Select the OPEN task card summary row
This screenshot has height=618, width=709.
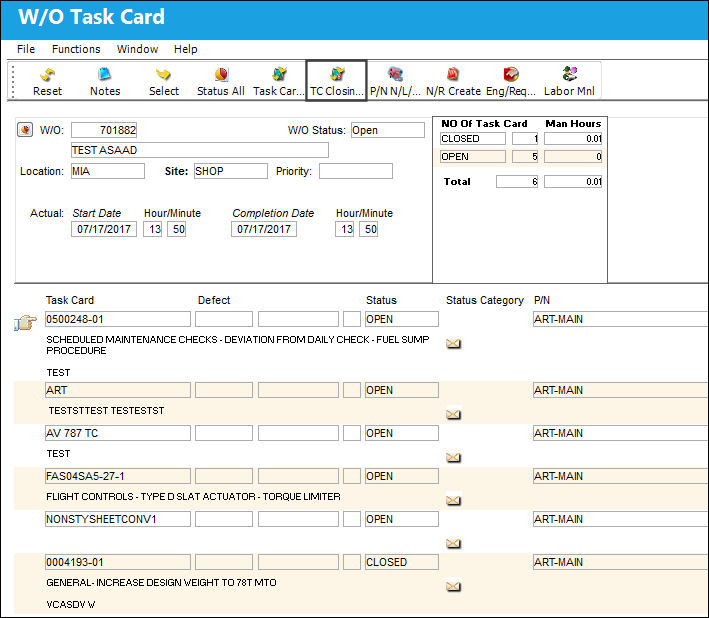tap(520, 157)
